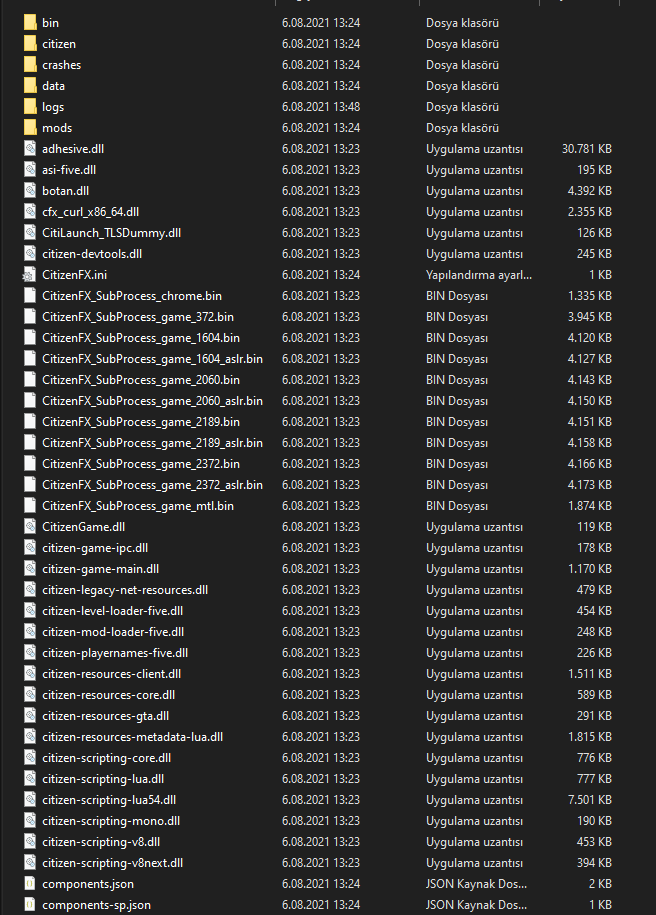Select the file name citizen-level-loader-five.dll
The width and height of the screenshot is (656, 915).
click(x=113, y=611)
